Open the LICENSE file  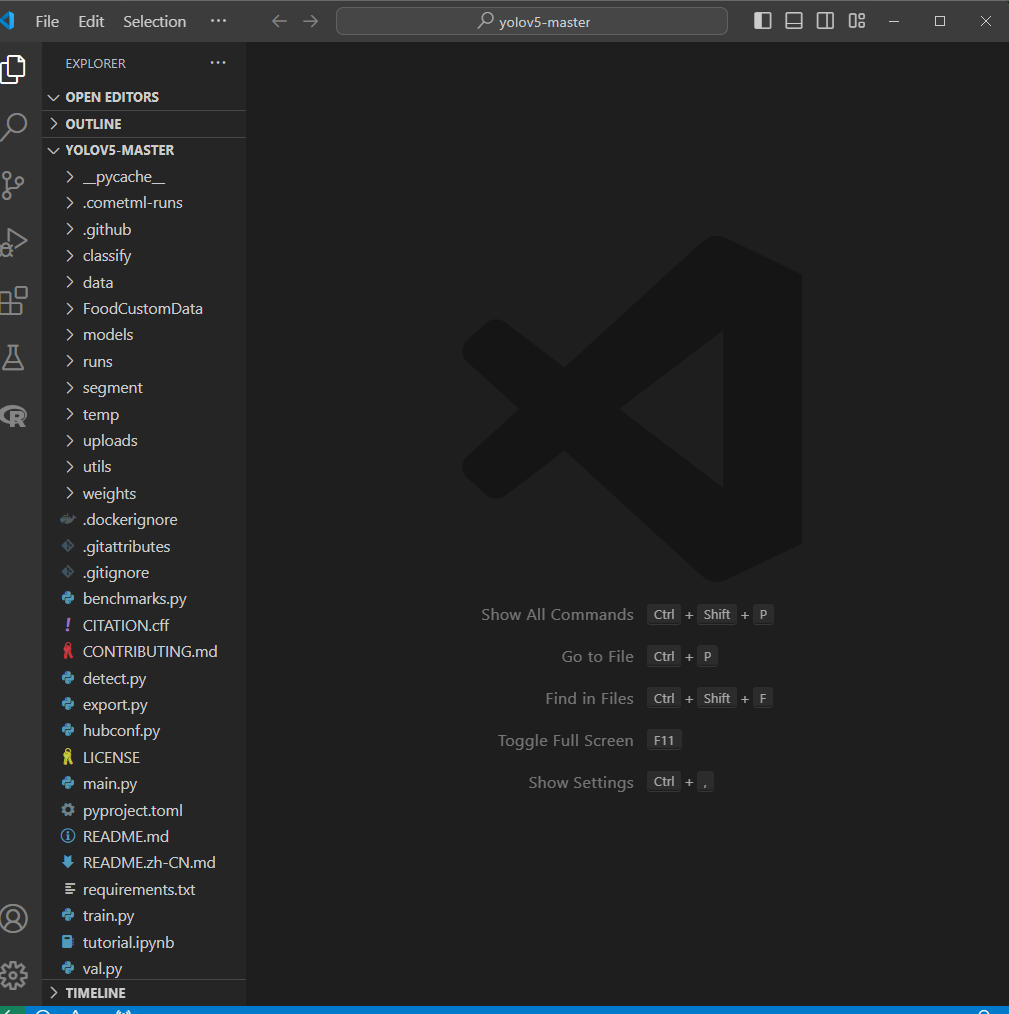[144, 757]
